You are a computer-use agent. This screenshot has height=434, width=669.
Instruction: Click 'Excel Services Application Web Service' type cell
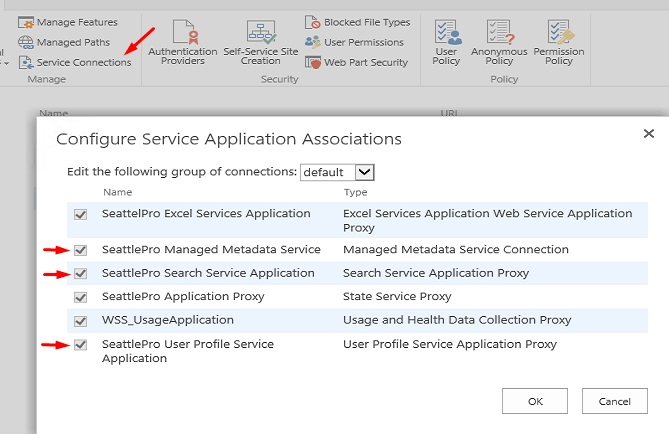click(487, 220)
